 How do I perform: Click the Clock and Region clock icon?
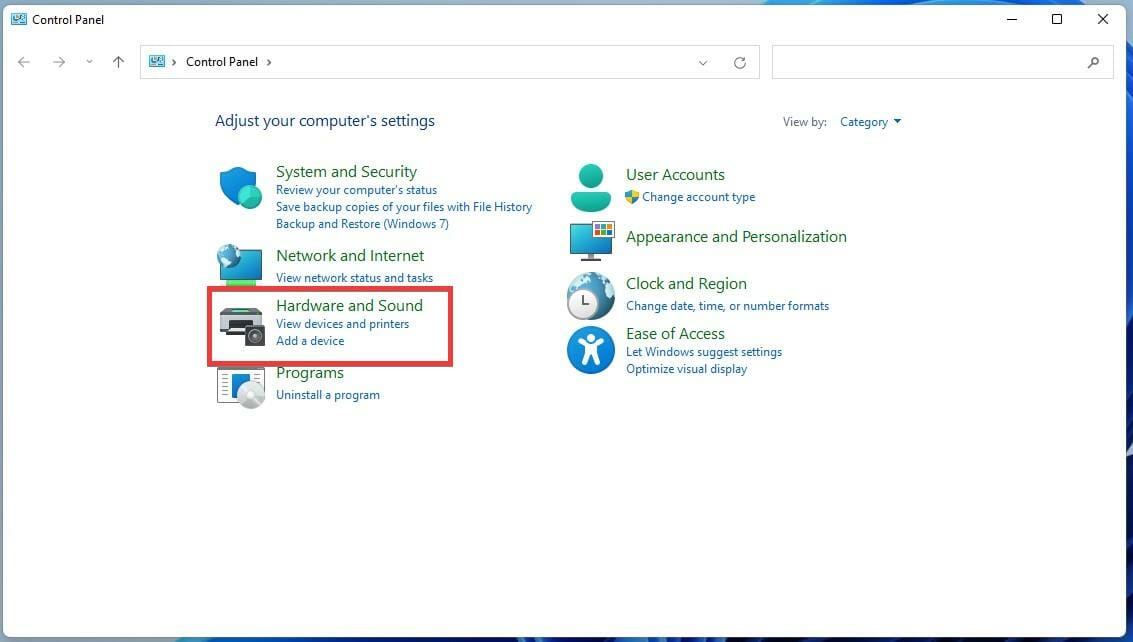pos(590,296)
